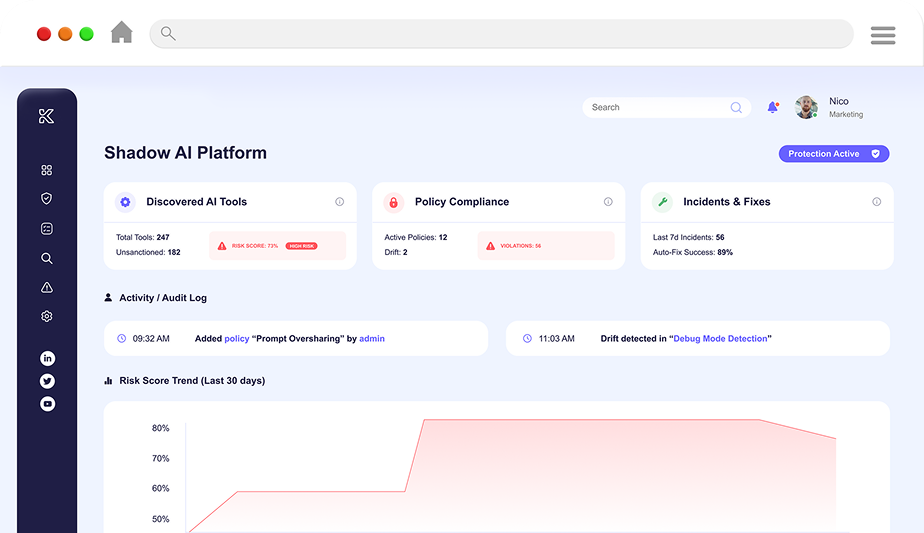Open the warning triangle alerts icon
Screen dimensions: 924x533
[47, 287]
